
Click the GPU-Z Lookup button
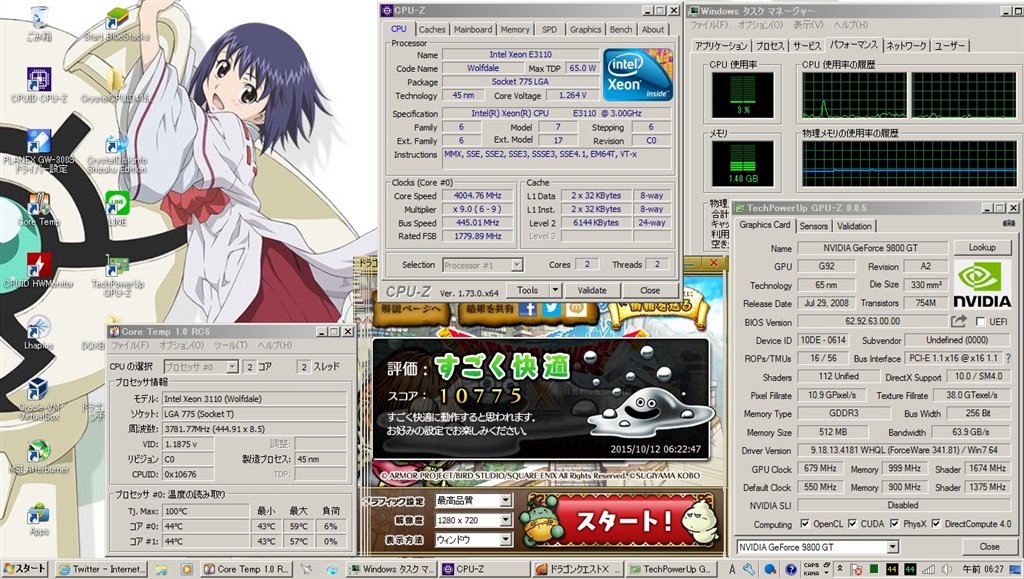pos(982,247)
